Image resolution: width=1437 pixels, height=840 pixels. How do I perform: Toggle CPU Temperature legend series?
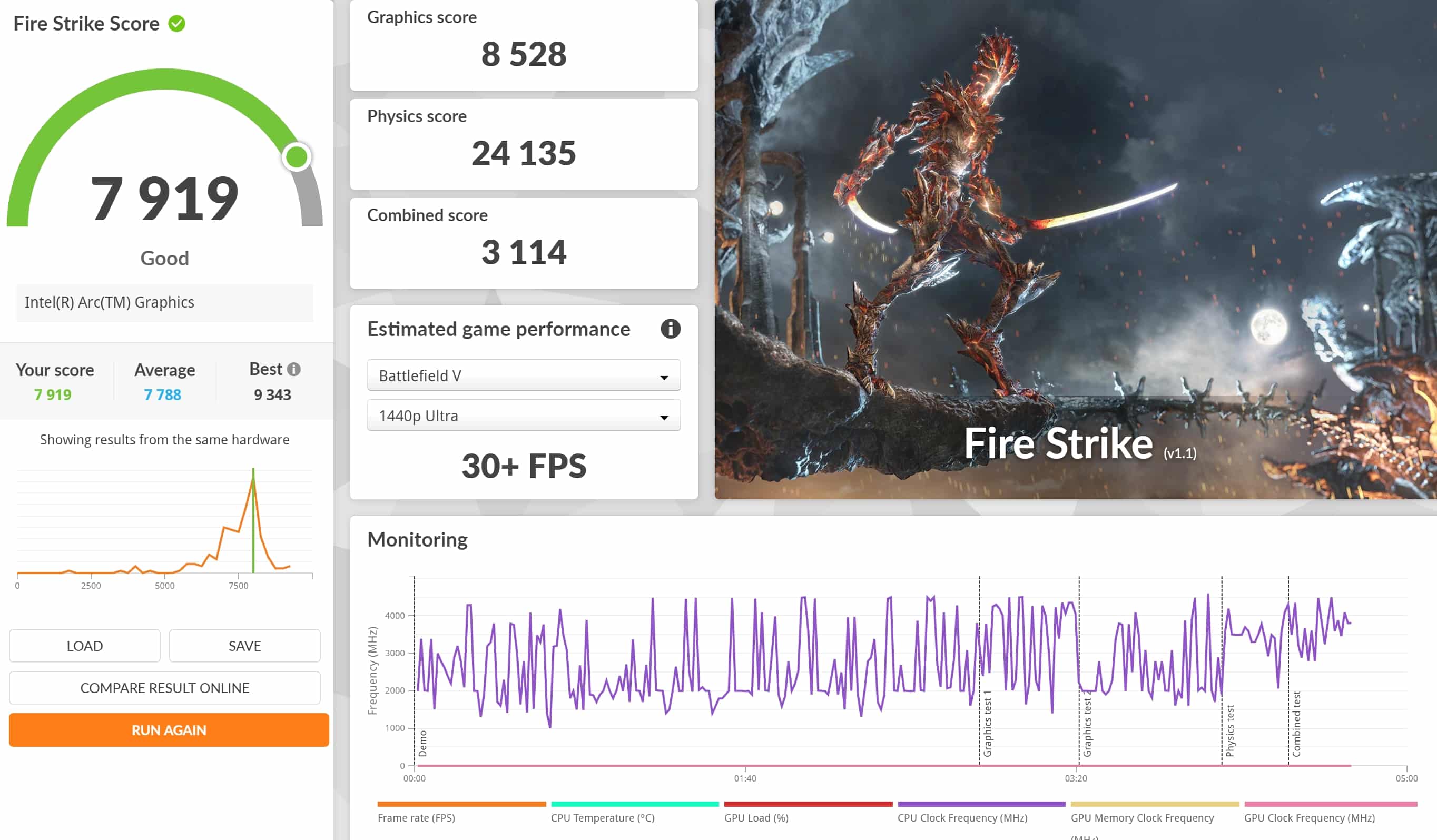pyautogui.click(x=602, y=818)
